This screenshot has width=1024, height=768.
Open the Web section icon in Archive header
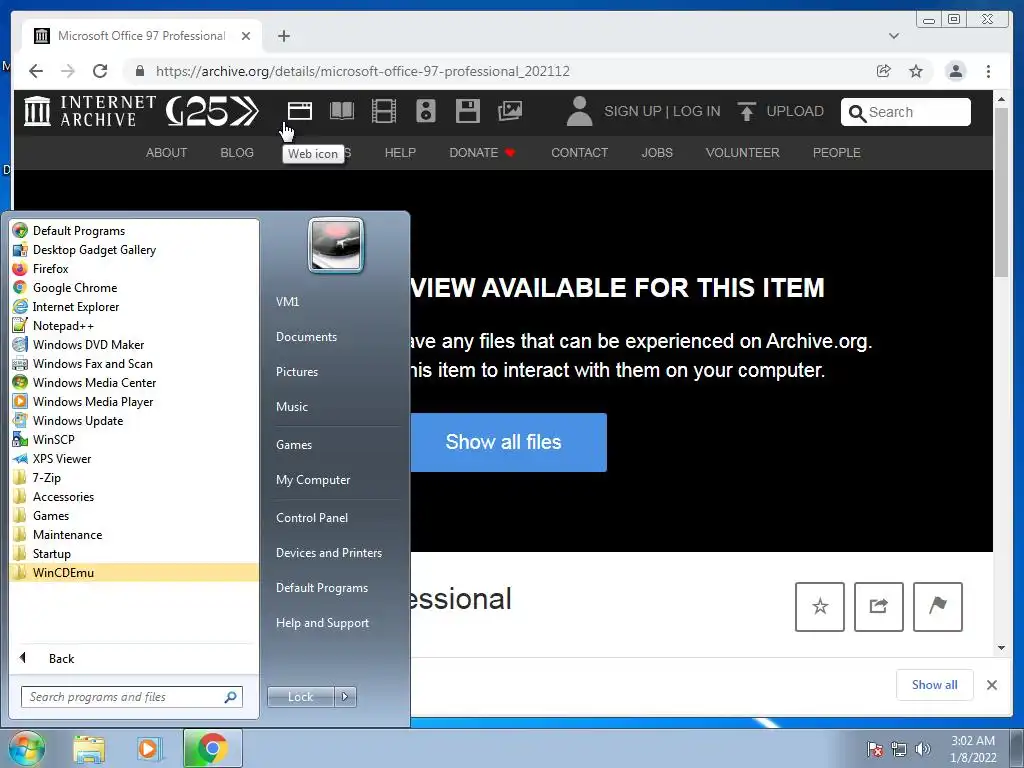[299, 111]
